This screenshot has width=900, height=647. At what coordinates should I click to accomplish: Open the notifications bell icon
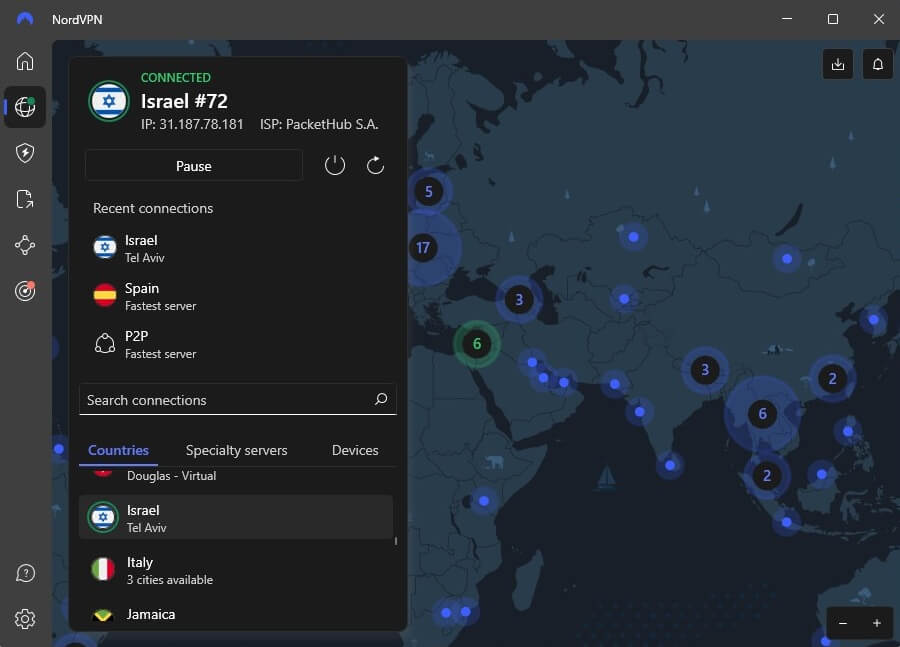(x=877, y=64)
